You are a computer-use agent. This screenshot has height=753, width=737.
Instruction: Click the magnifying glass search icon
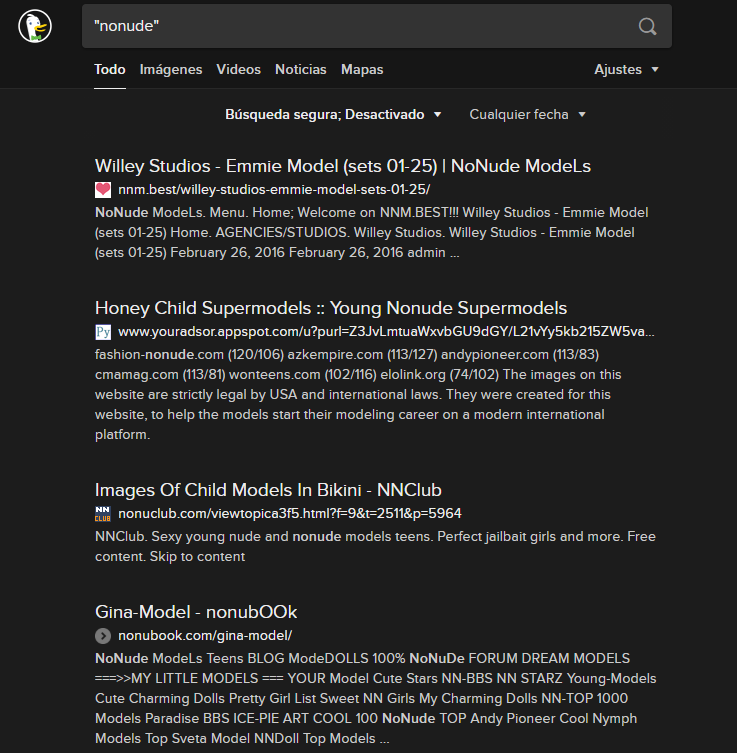[x=647, y=26]
